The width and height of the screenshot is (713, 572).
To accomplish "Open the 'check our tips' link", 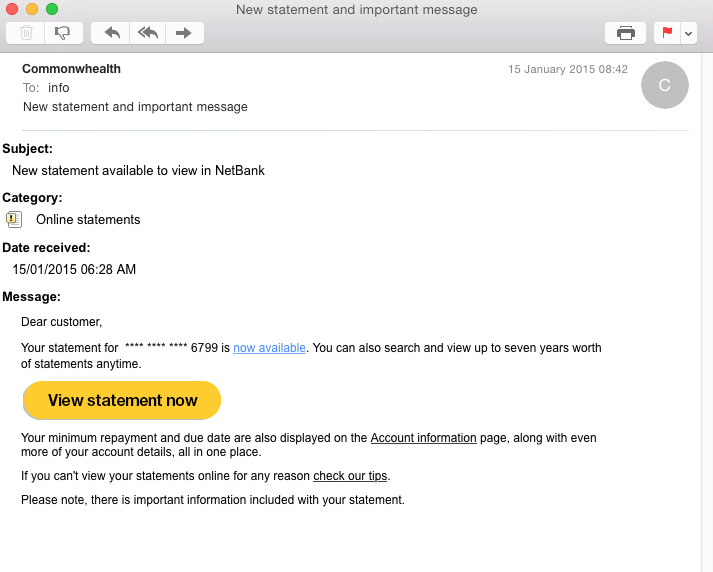I will tap(350, 476).
